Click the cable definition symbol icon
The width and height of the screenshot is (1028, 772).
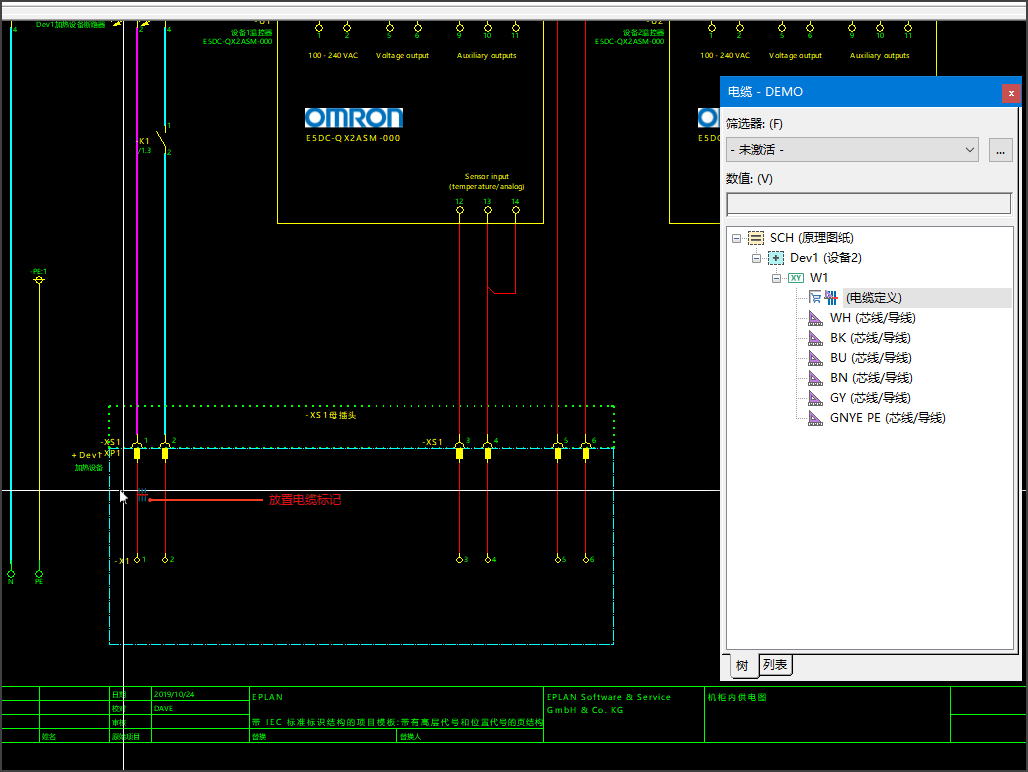831,298
